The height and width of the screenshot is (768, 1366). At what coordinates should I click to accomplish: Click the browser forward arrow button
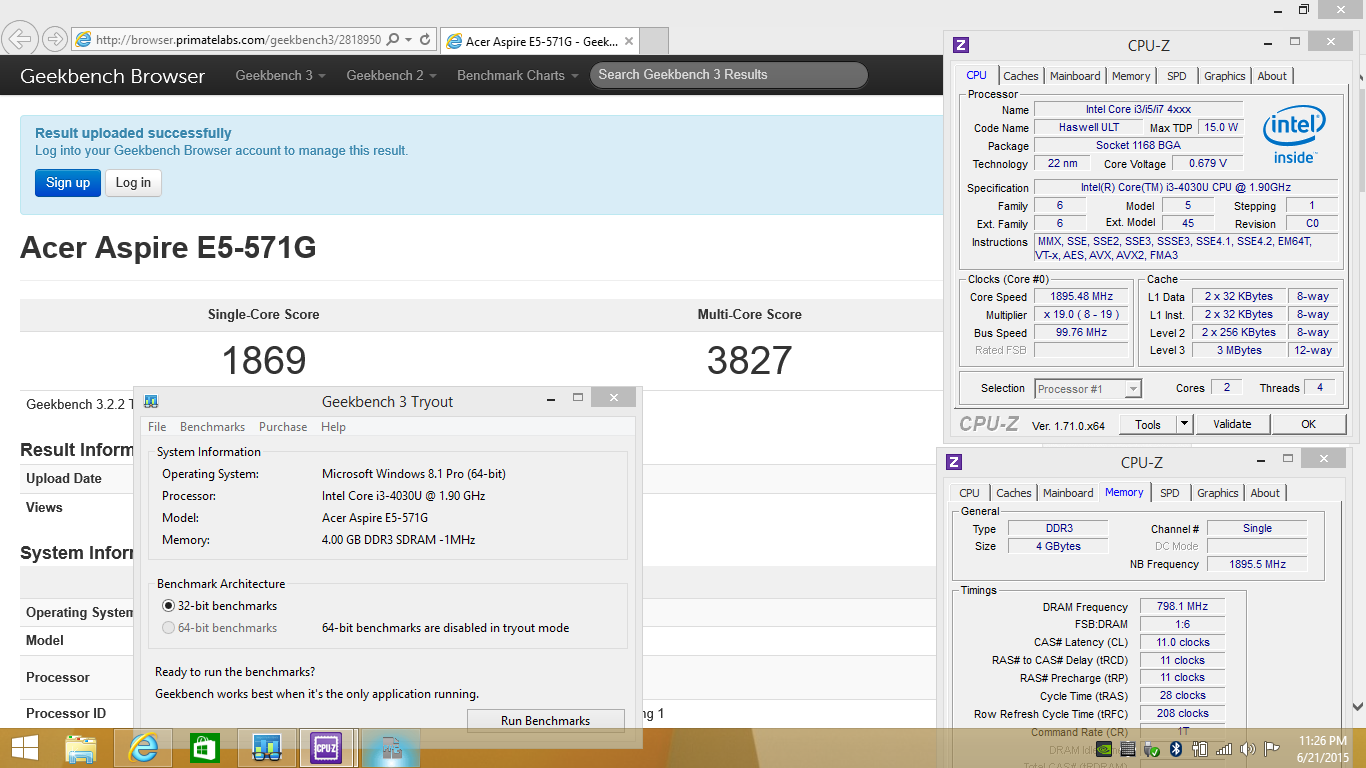click(x=55, y=39)
